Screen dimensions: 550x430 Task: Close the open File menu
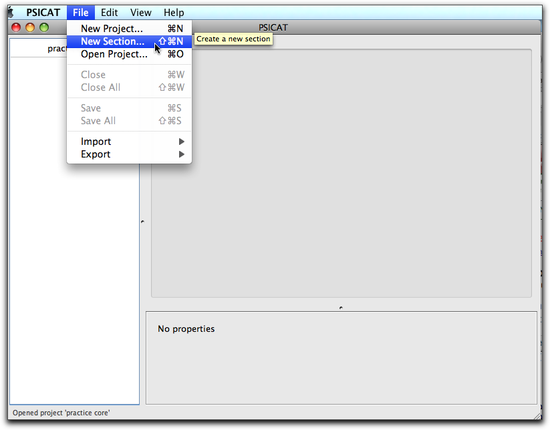tap(81, 13)
